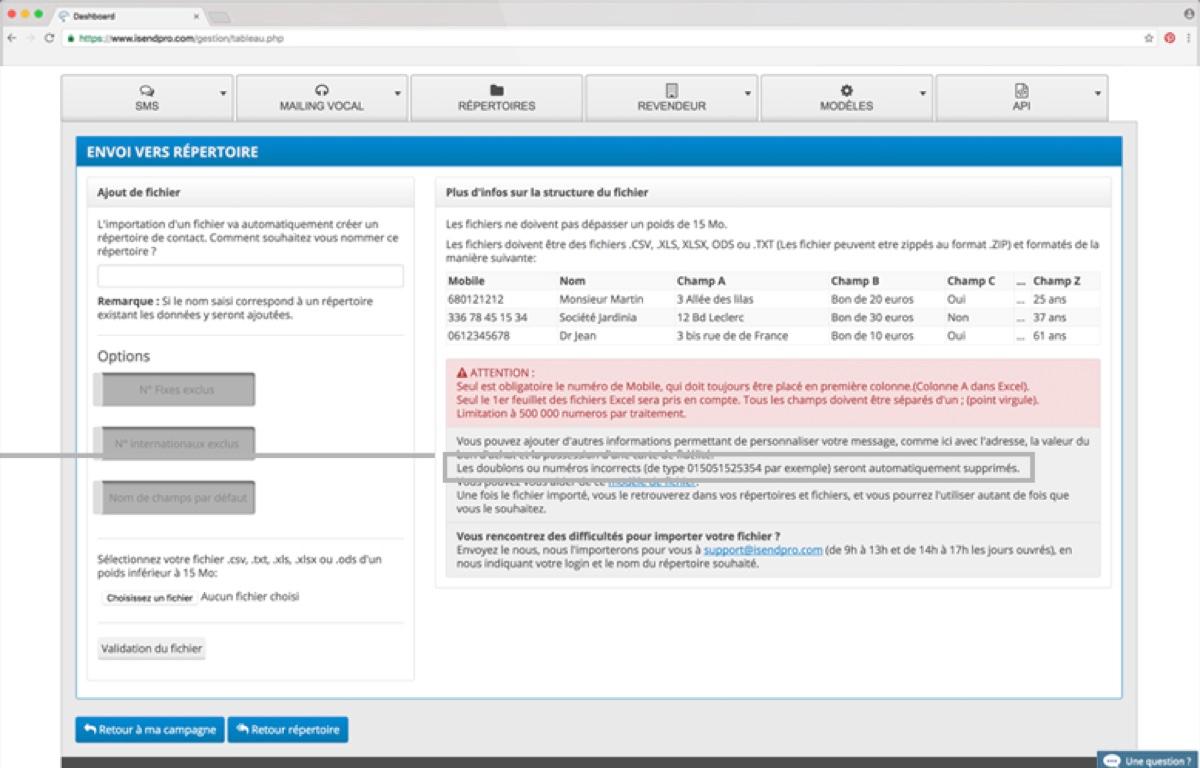Expand the REVENDEUR dropdown arrow
This screenshot has height=768, width=1200.
click(x=747, y=90)
